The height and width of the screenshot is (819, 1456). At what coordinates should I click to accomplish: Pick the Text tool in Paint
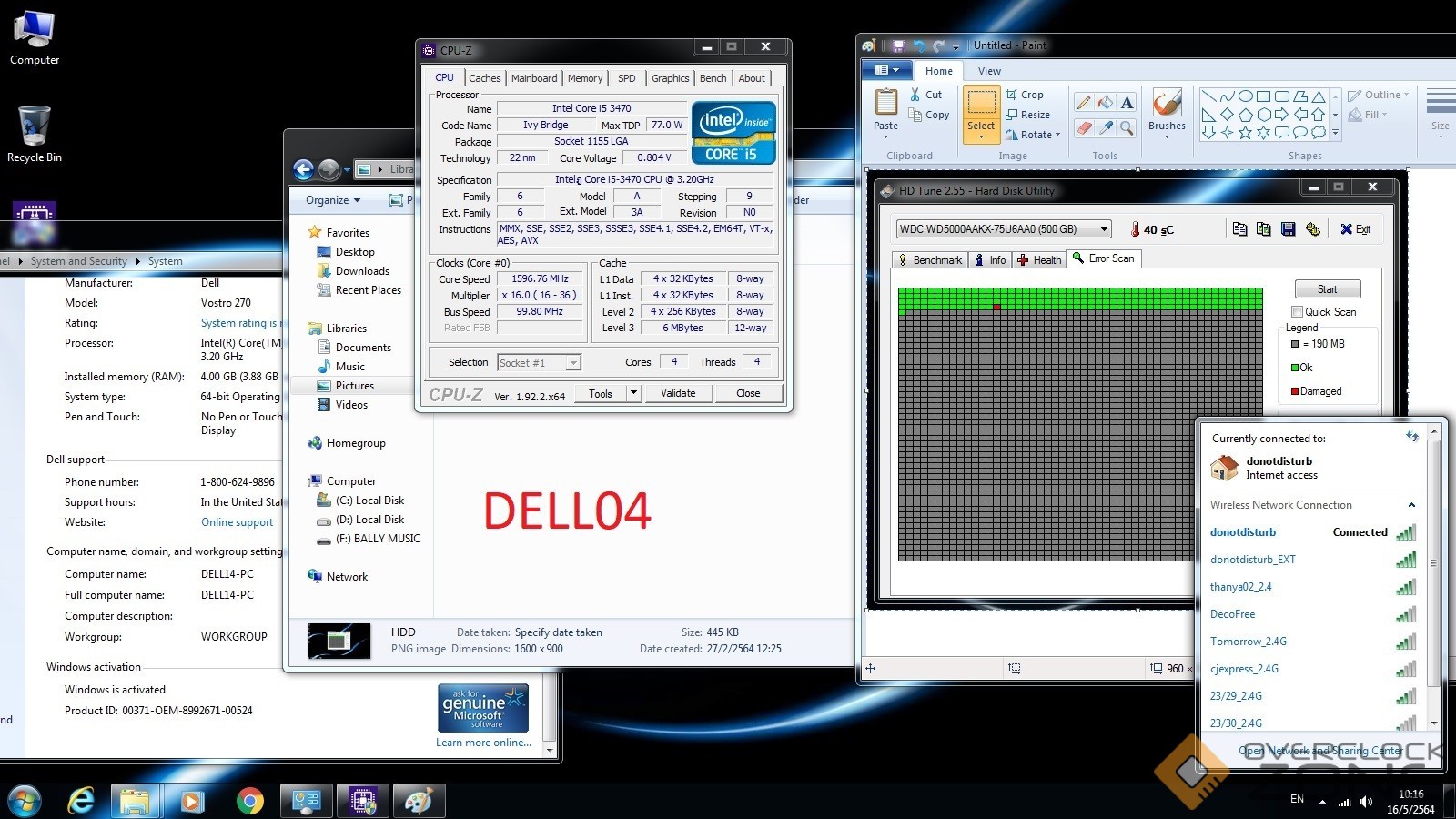[1127, 103]
